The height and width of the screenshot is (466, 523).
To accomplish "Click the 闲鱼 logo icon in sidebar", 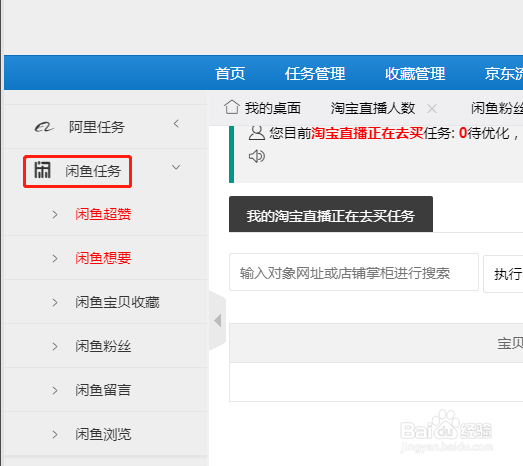I will pos(43,170).
